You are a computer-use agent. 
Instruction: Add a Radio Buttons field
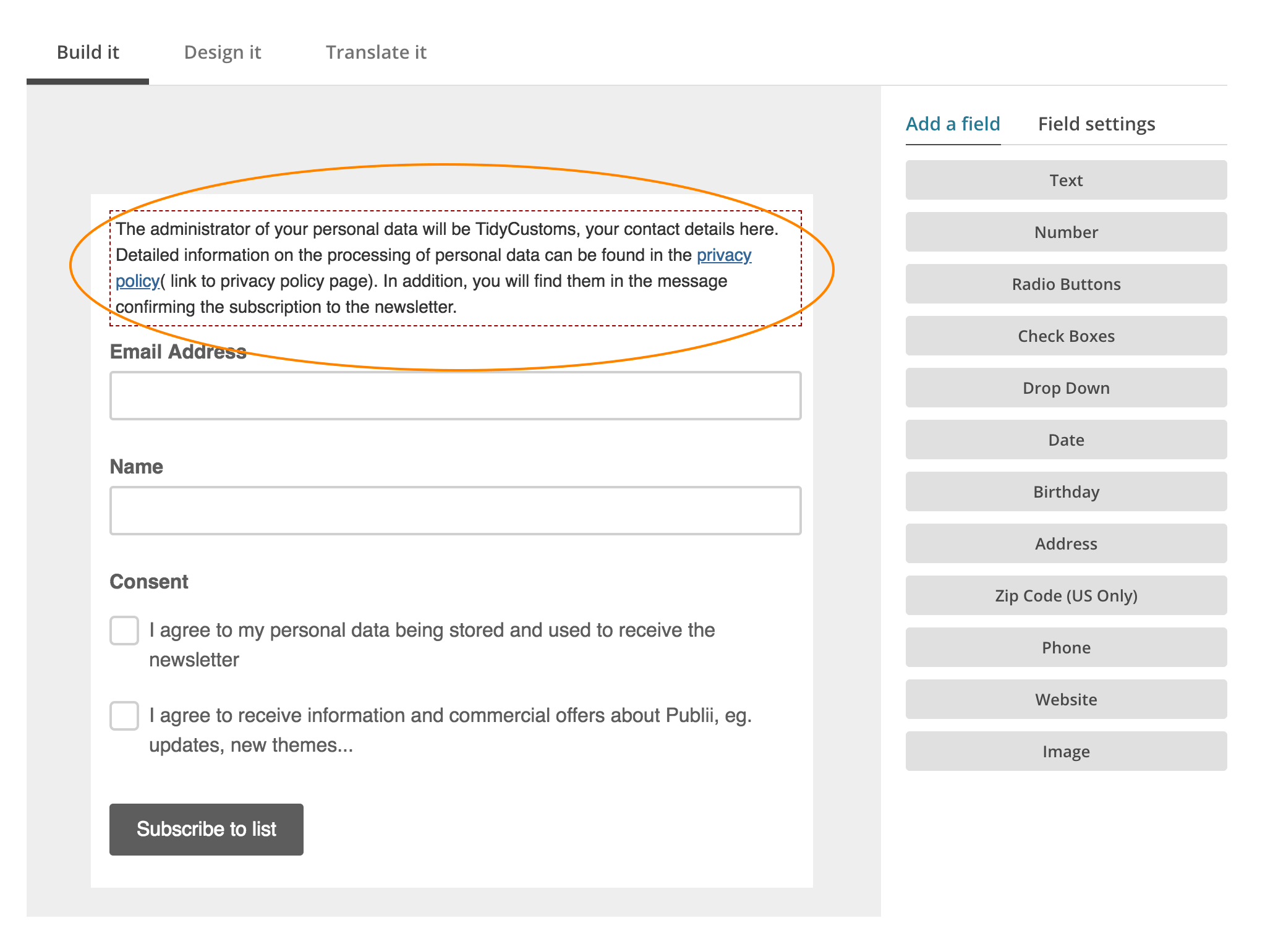click(x=1066, y=284)
